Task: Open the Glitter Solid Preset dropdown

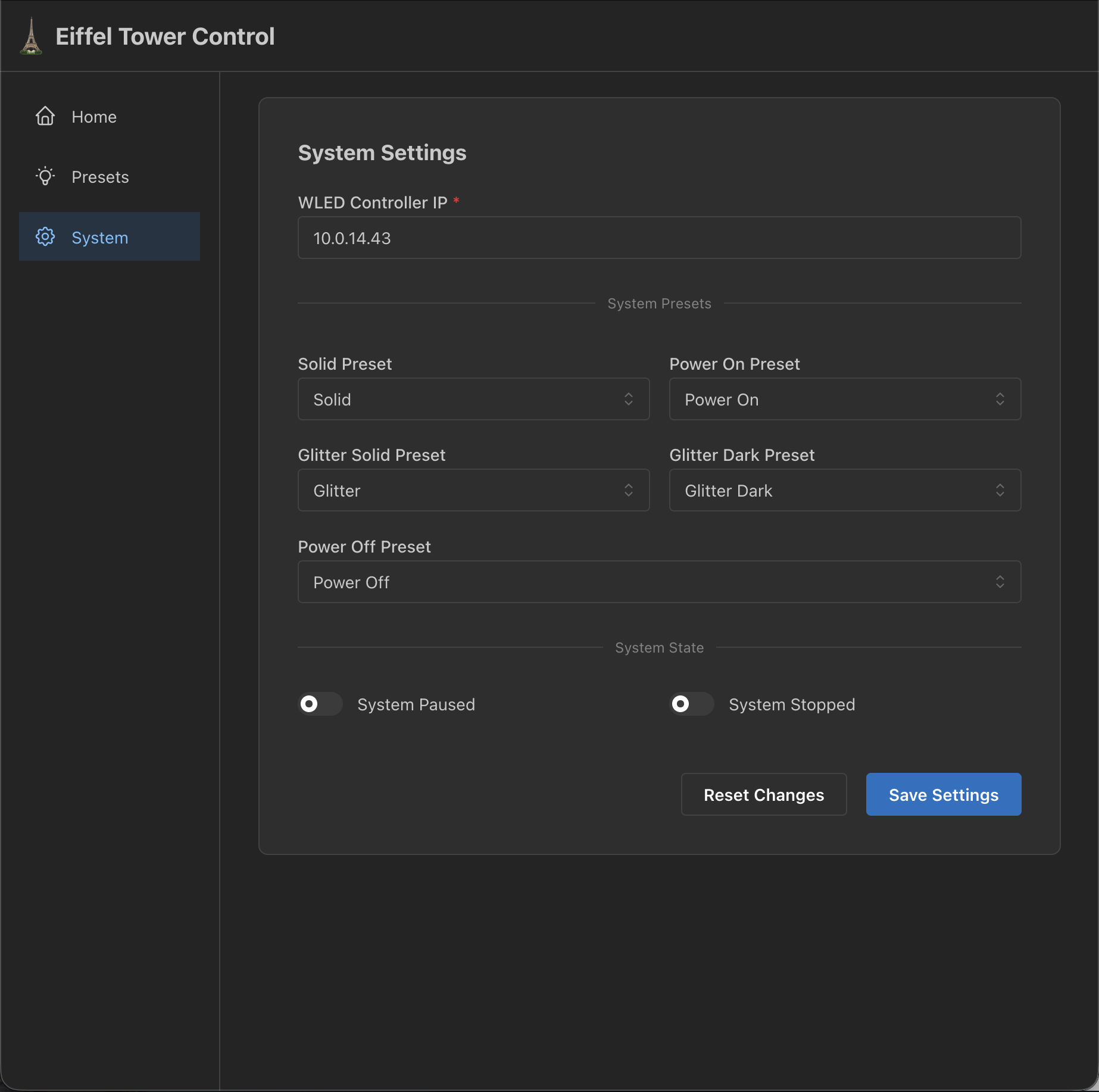Action: [473, 490]
